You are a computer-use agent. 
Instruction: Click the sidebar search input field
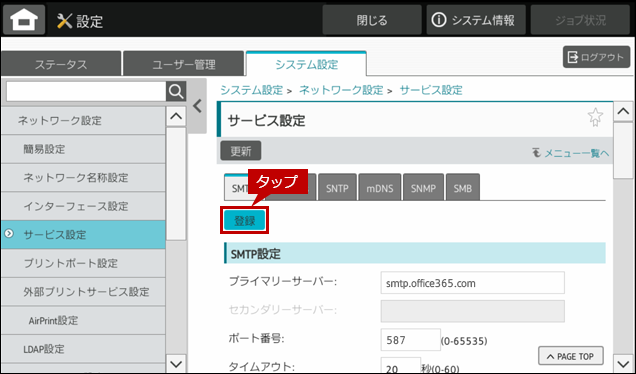coord(86,92)
